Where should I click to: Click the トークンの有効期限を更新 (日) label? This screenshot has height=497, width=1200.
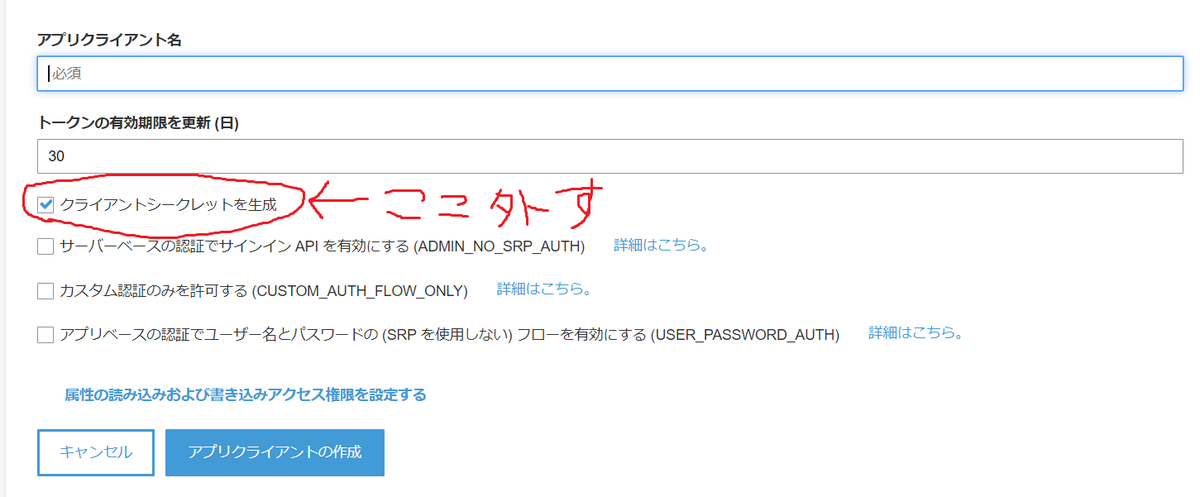pos(138,123)
